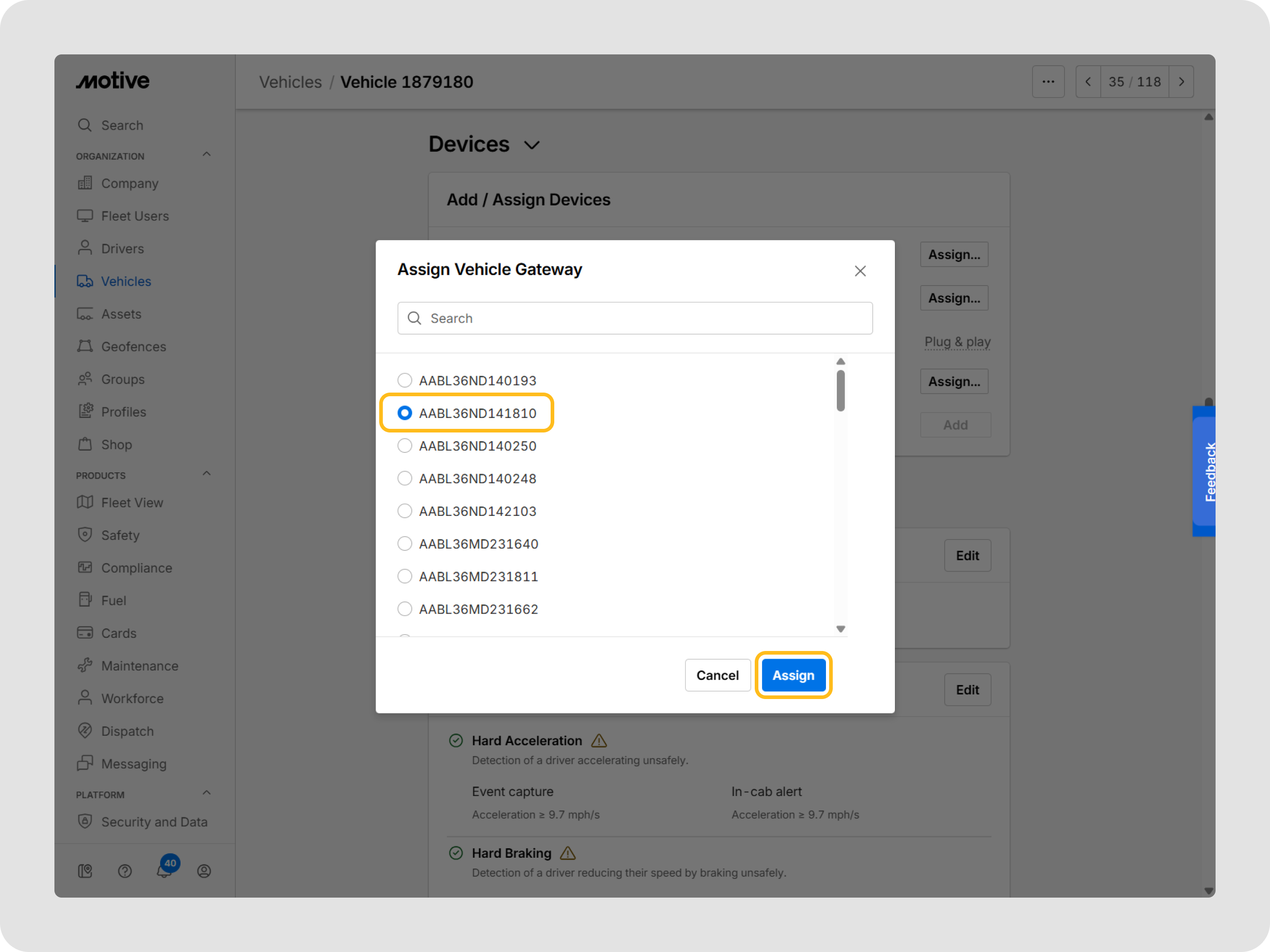The image size is (1270, 952).
Task: Click the gateway list scrollbar thumb
Action: [840, 390]
